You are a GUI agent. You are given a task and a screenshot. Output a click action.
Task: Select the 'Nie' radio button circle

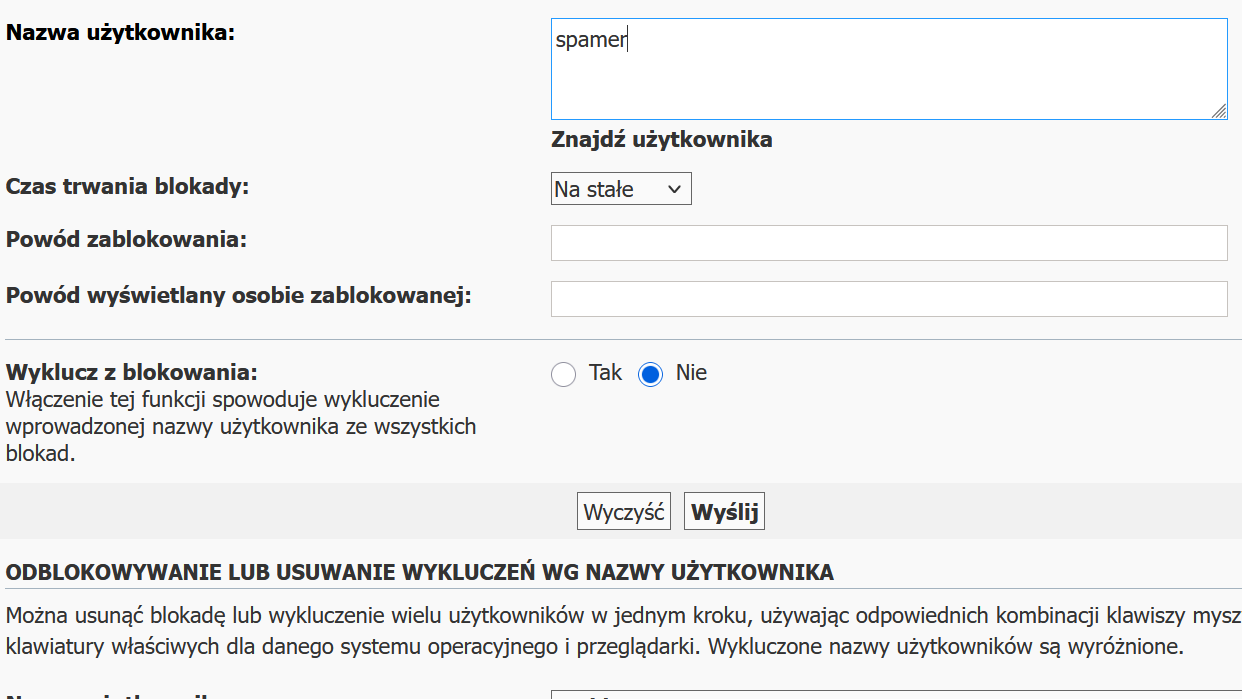click(x=651, y=374)
